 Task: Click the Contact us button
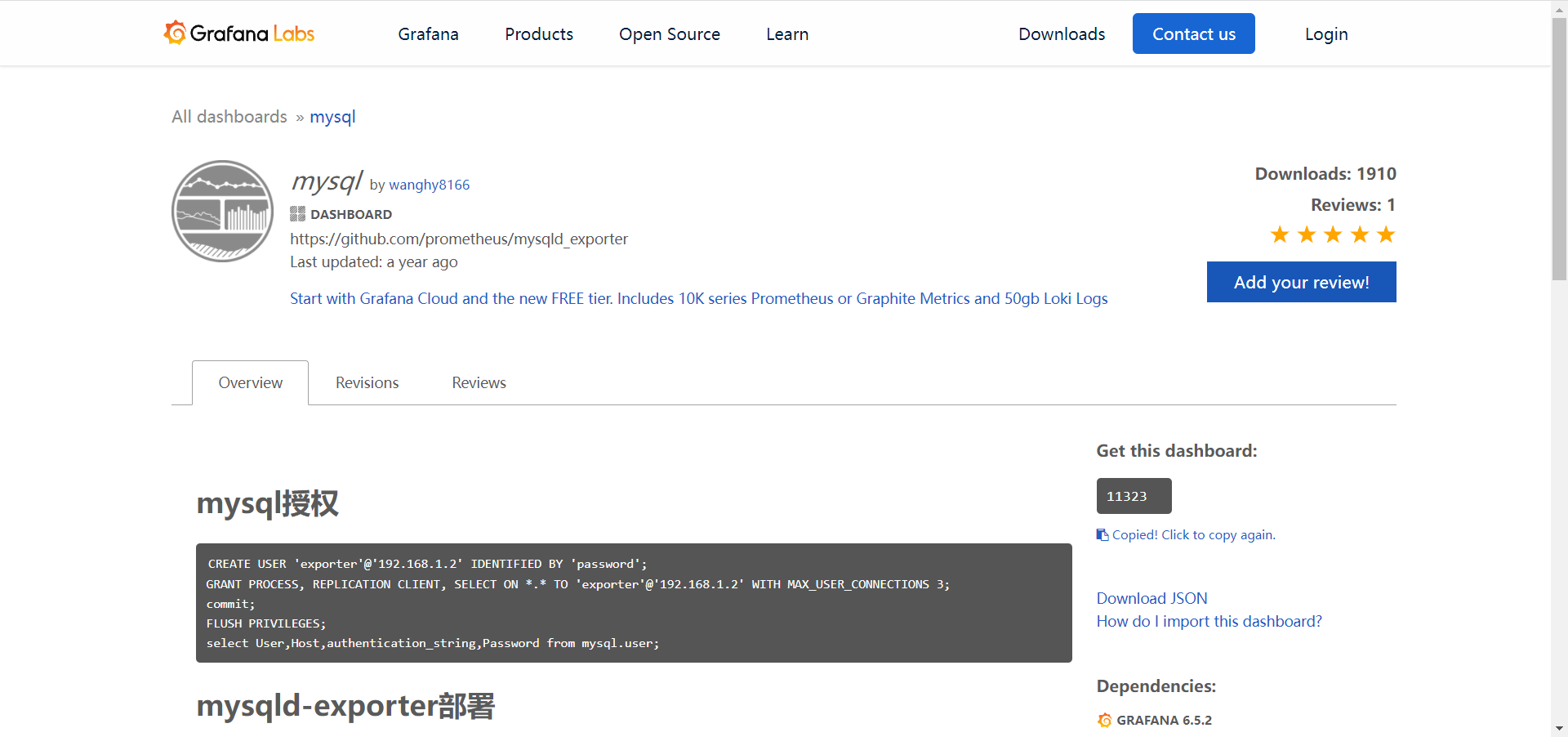(1194, 33)
